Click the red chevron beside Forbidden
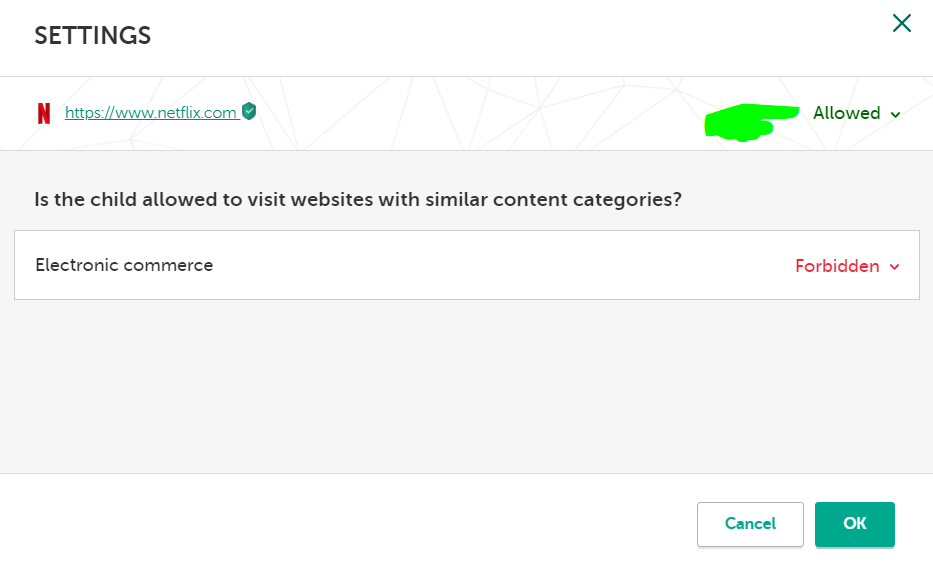Viewport: 933px width, 572px height. point(895,267)
